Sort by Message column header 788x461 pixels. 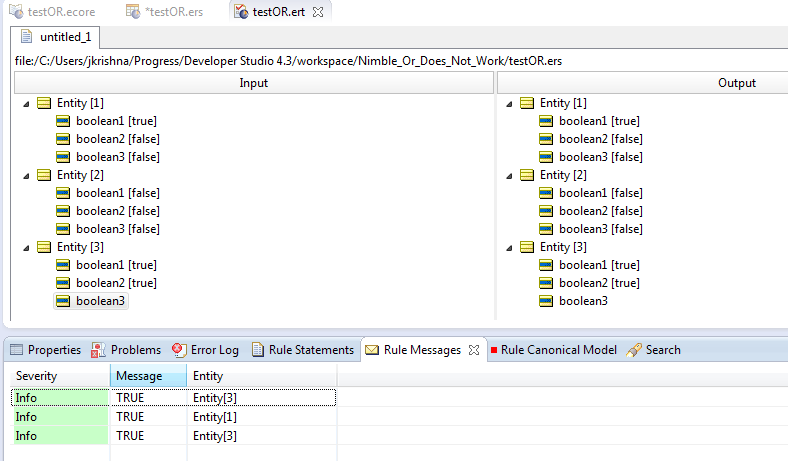tap(148, 376)
